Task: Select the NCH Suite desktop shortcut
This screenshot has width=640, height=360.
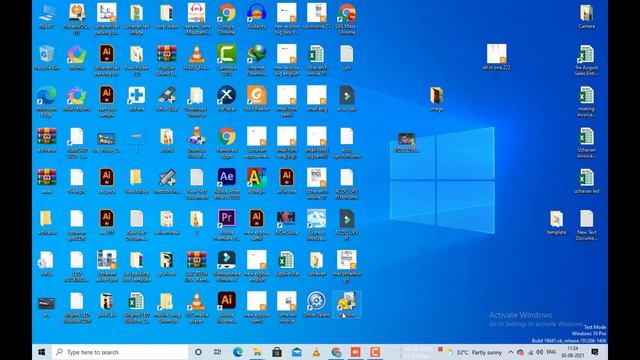Action: 286,222
